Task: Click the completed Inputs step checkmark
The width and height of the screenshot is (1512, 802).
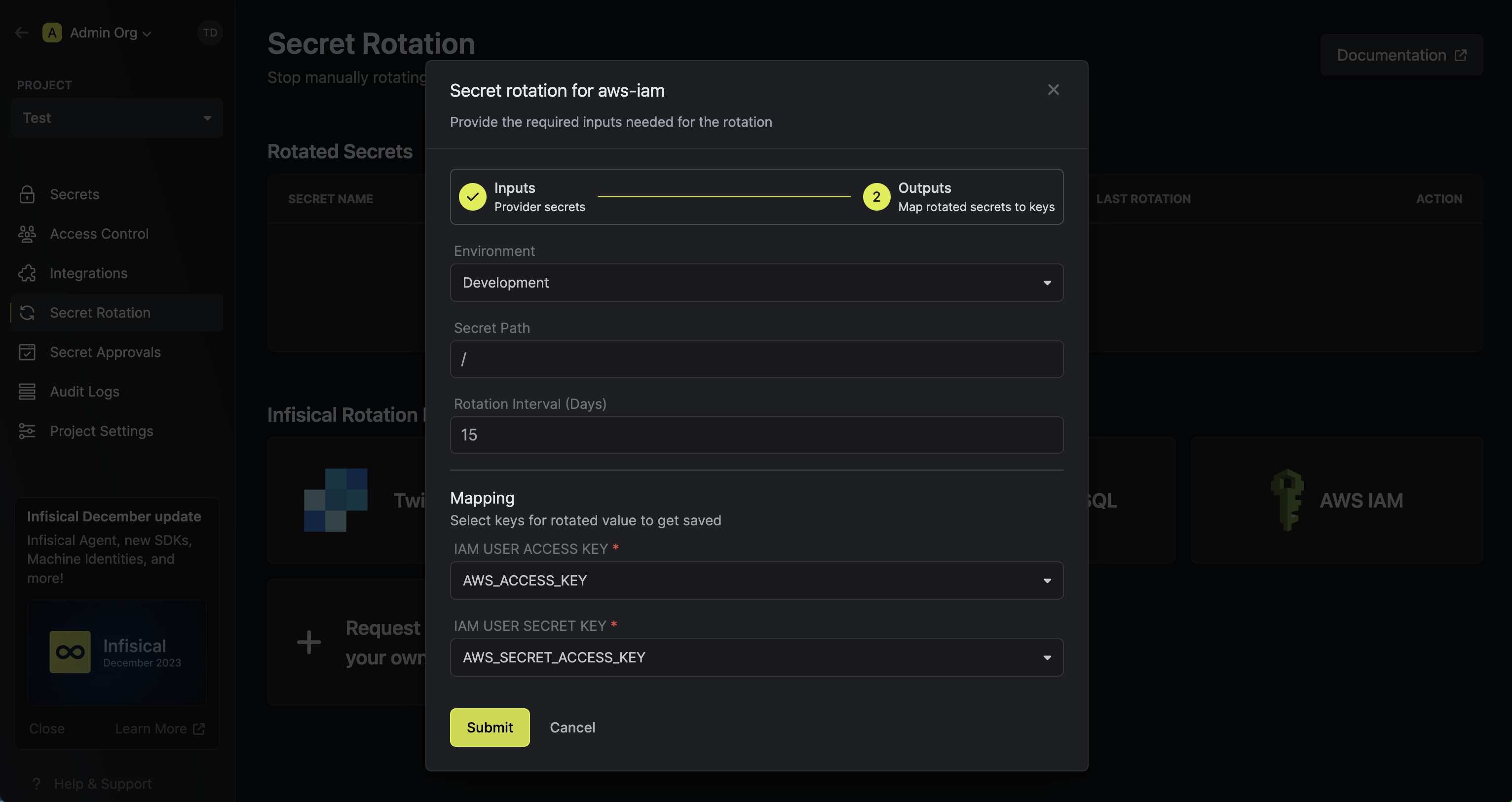Action: point(473,196)
